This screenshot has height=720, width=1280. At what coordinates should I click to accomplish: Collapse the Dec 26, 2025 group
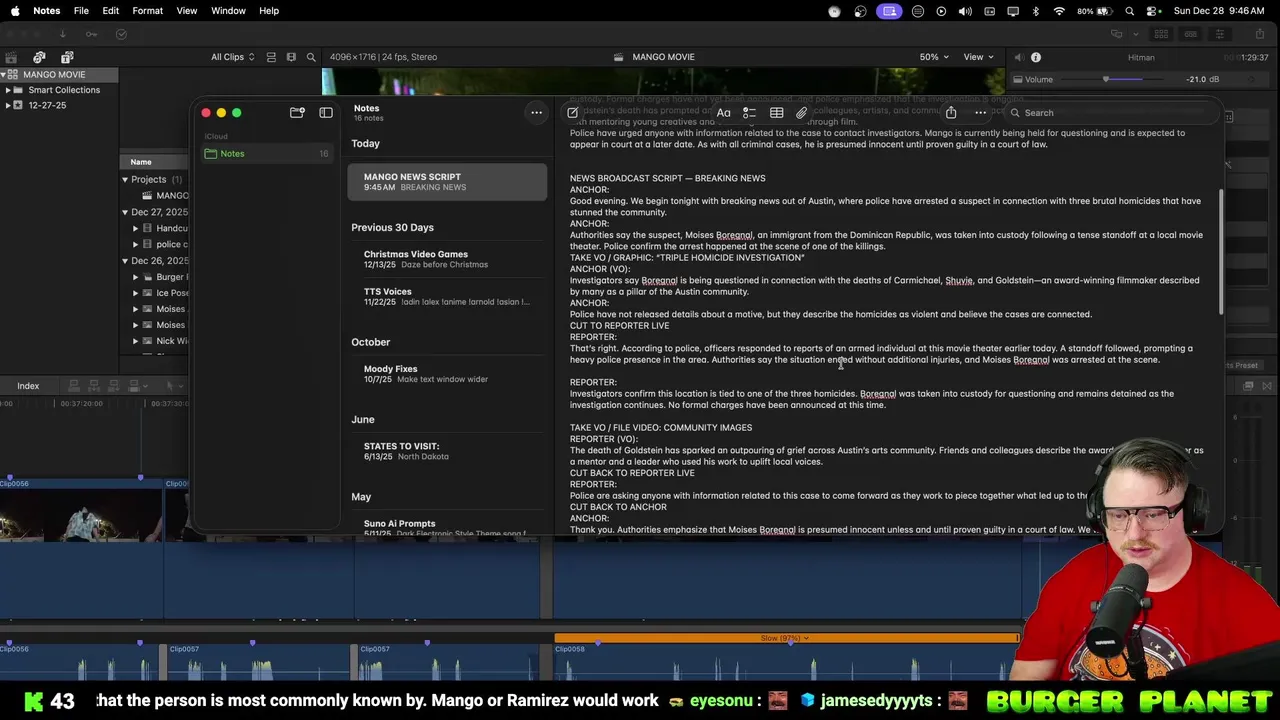point(125,261)
